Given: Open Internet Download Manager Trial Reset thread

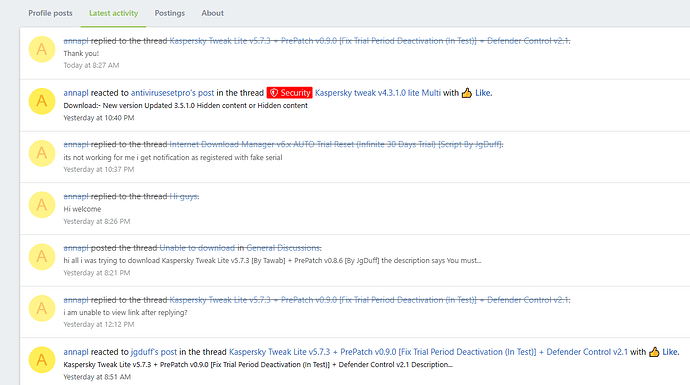Looking at the screenshot, I should point(335,144).
